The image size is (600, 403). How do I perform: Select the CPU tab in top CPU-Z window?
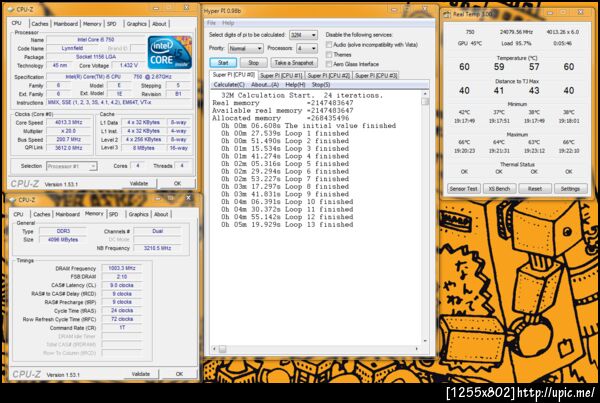pyautogui.click(x=16, y=23)
